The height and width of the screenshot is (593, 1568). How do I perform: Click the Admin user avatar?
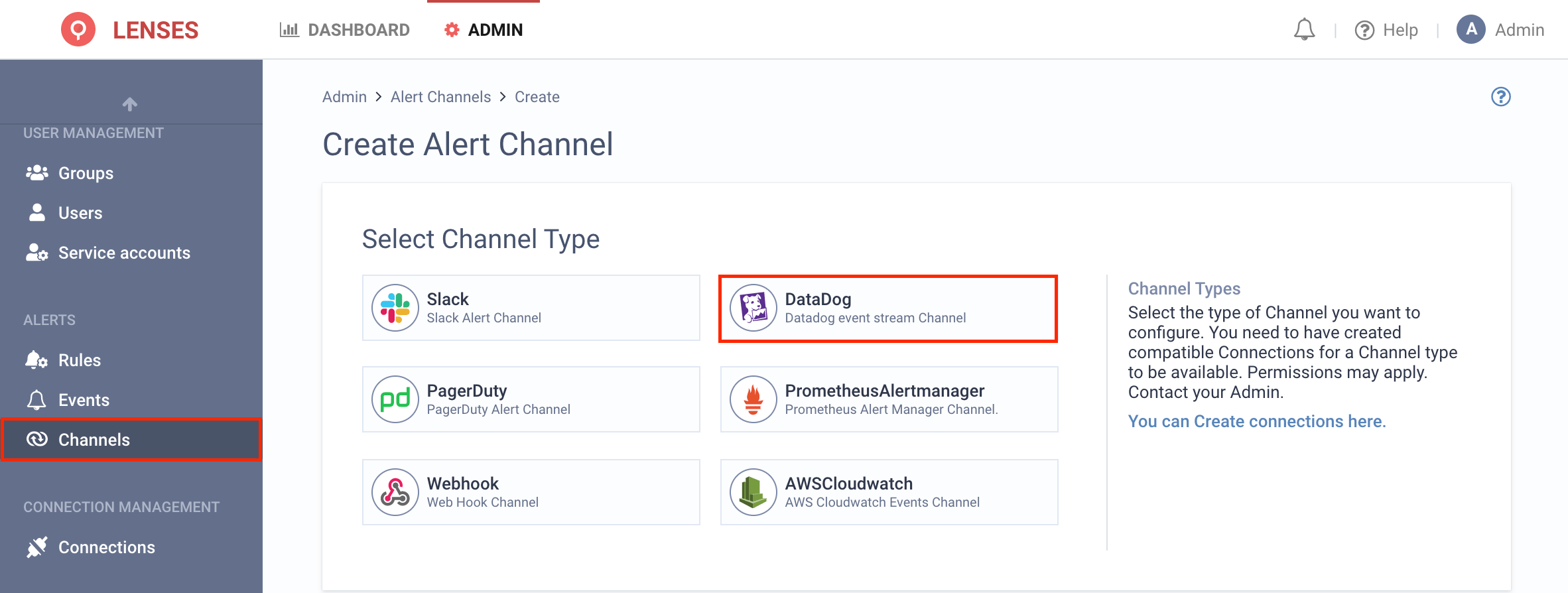[x=1470, y=30]
